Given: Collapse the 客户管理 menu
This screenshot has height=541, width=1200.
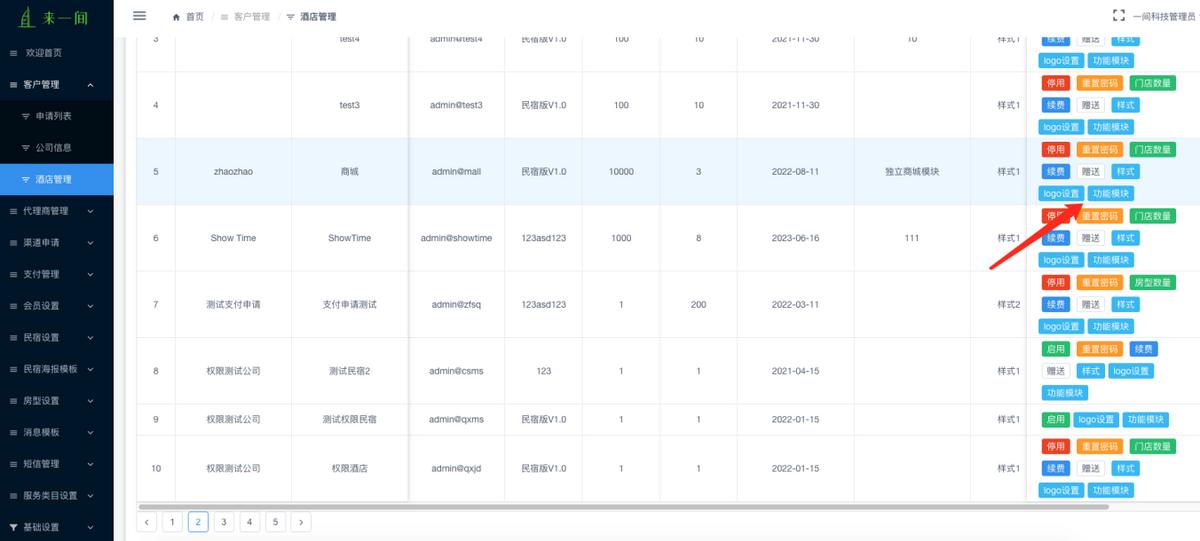Looking at the screenshot, I should 57,85.
